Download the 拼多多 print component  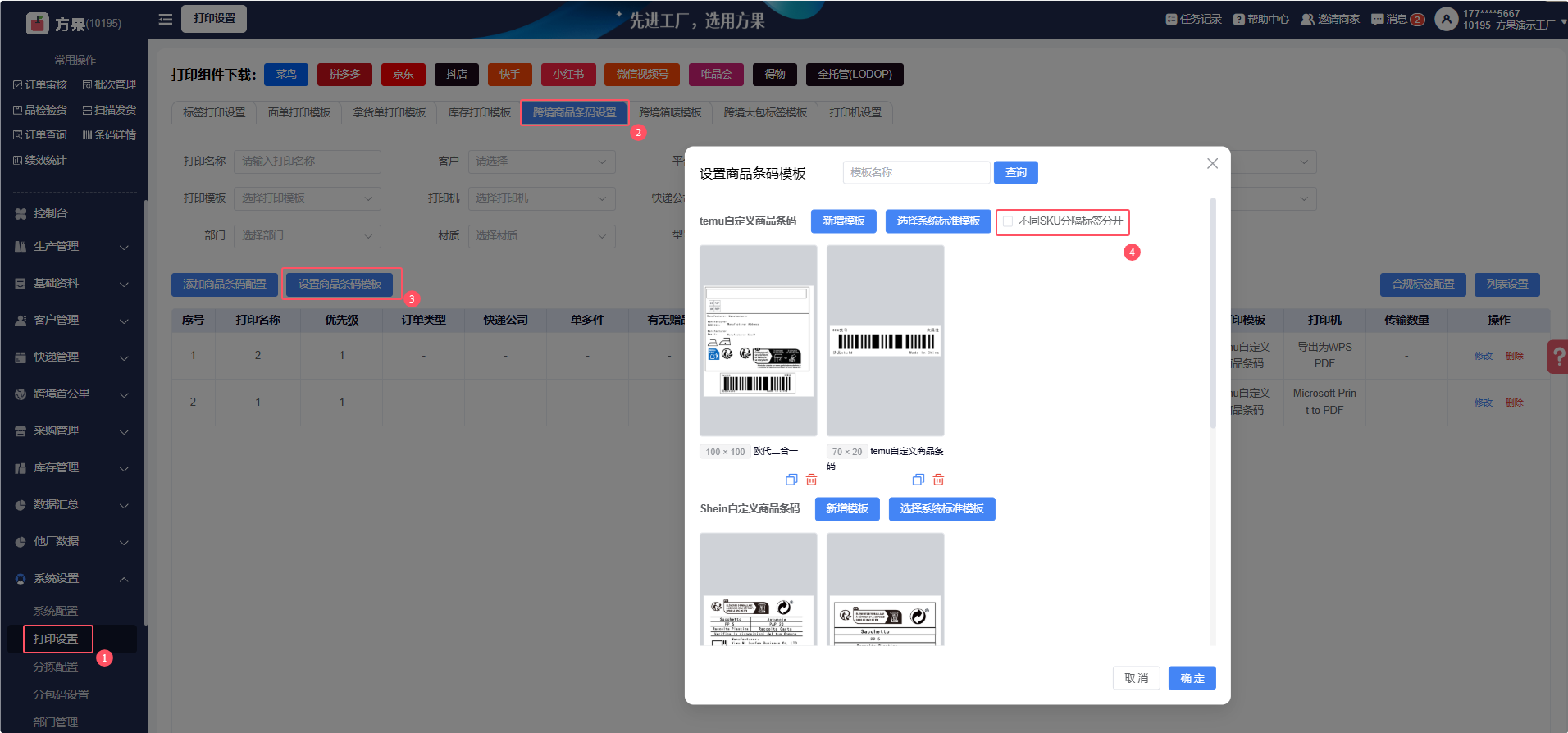[x=344, y=75]
